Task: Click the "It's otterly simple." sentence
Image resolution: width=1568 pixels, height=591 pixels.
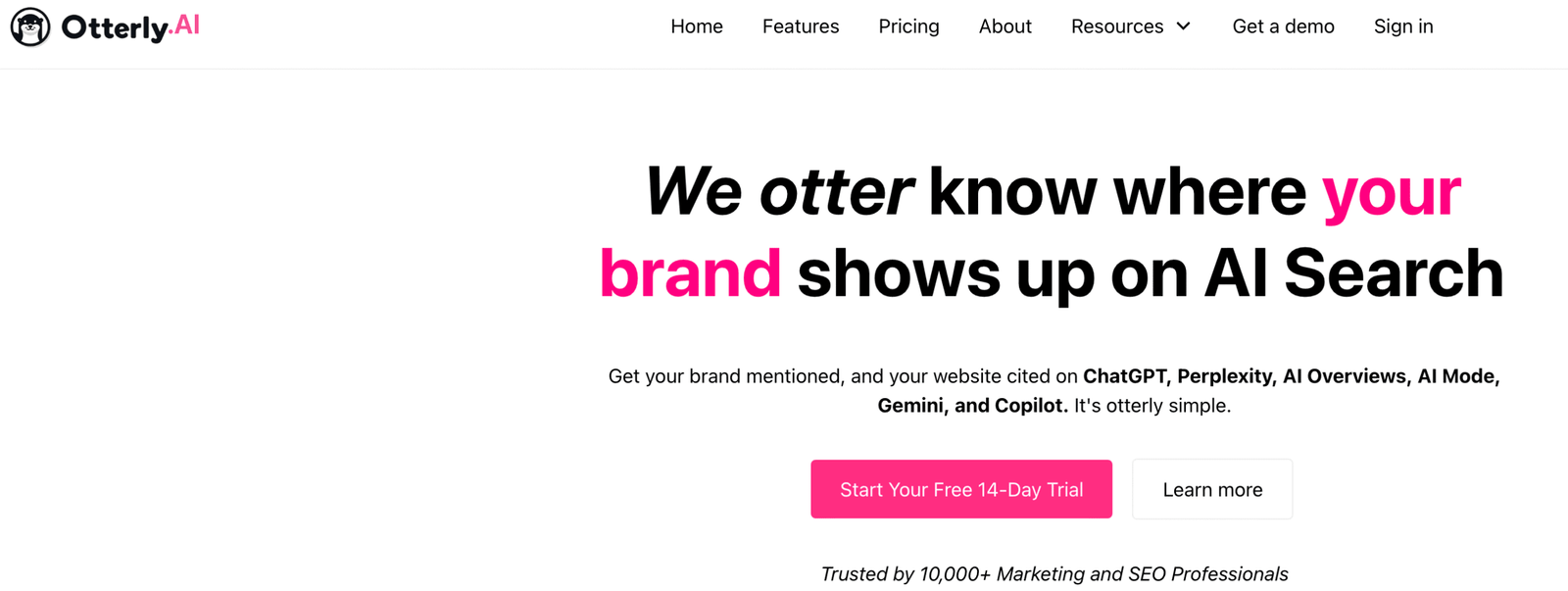Action: [1152, 406]
